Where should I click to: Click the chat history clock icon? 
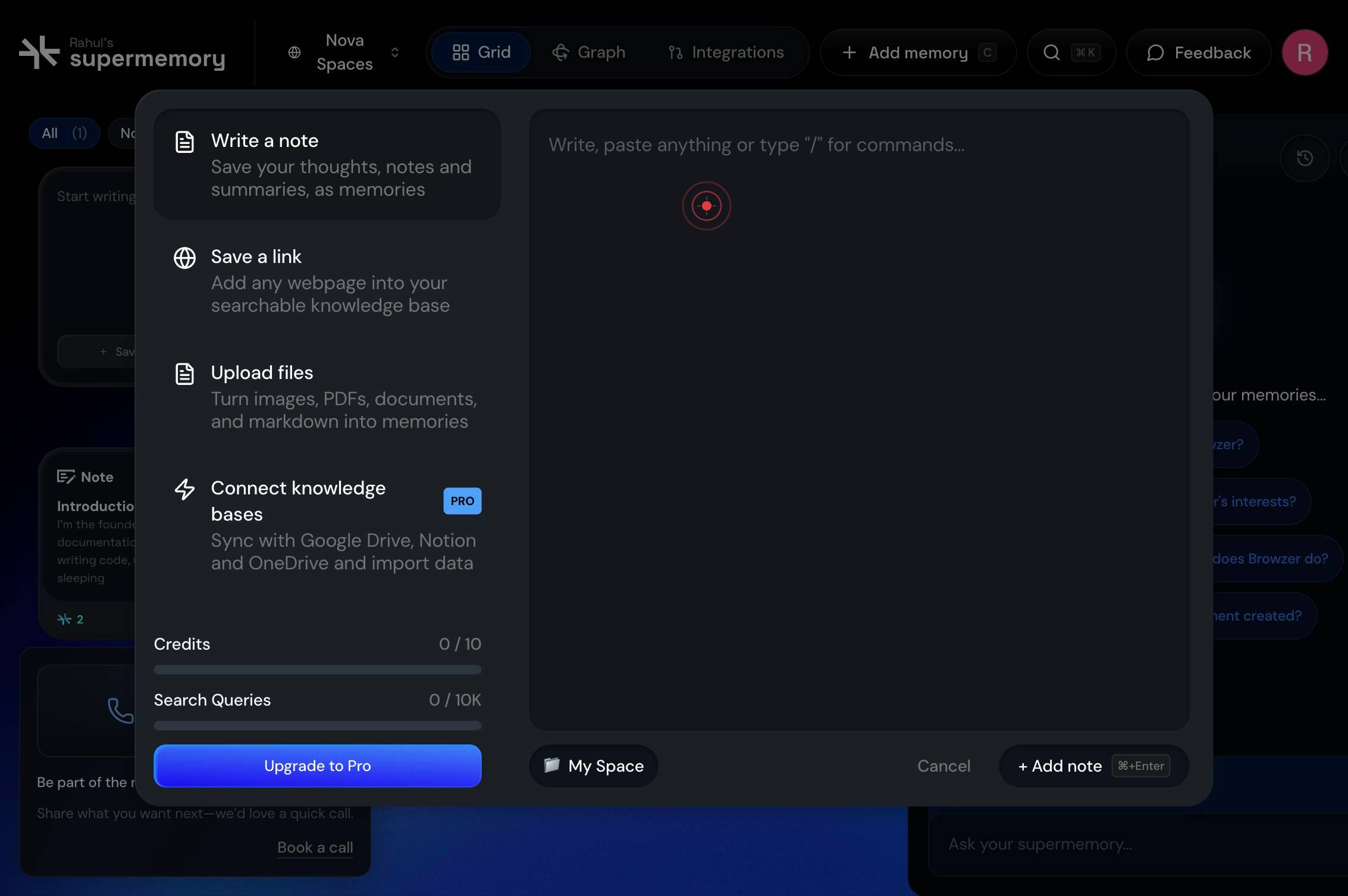pos(1305,158)
